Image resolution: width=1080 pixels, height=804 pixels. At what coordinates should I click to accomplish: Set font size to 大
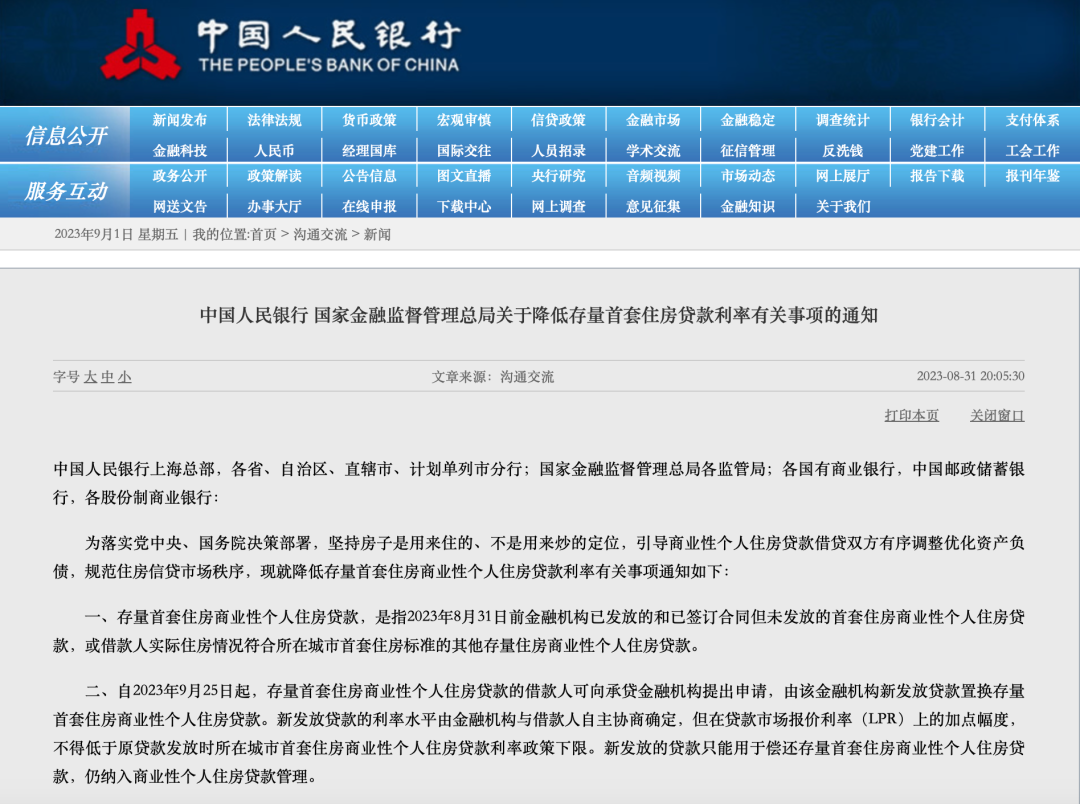pos(90,377)
